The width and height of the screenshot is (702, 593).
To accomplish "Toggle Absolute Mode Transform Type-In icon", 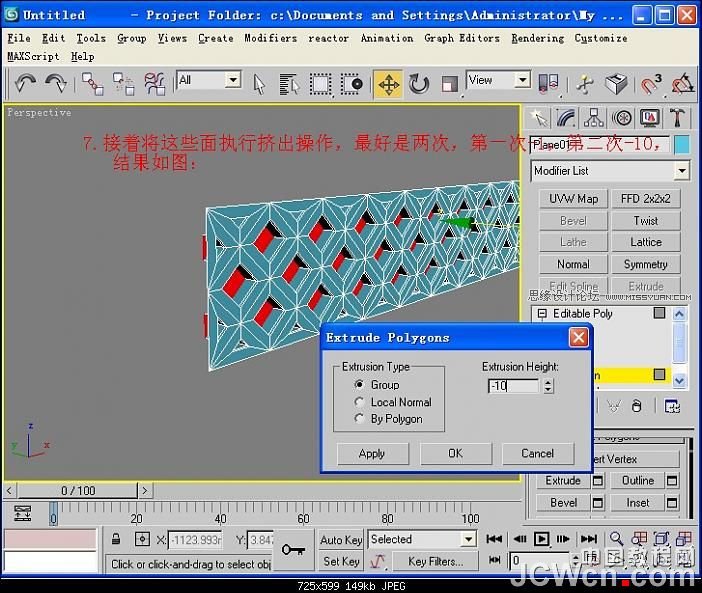I will [142, 539].
